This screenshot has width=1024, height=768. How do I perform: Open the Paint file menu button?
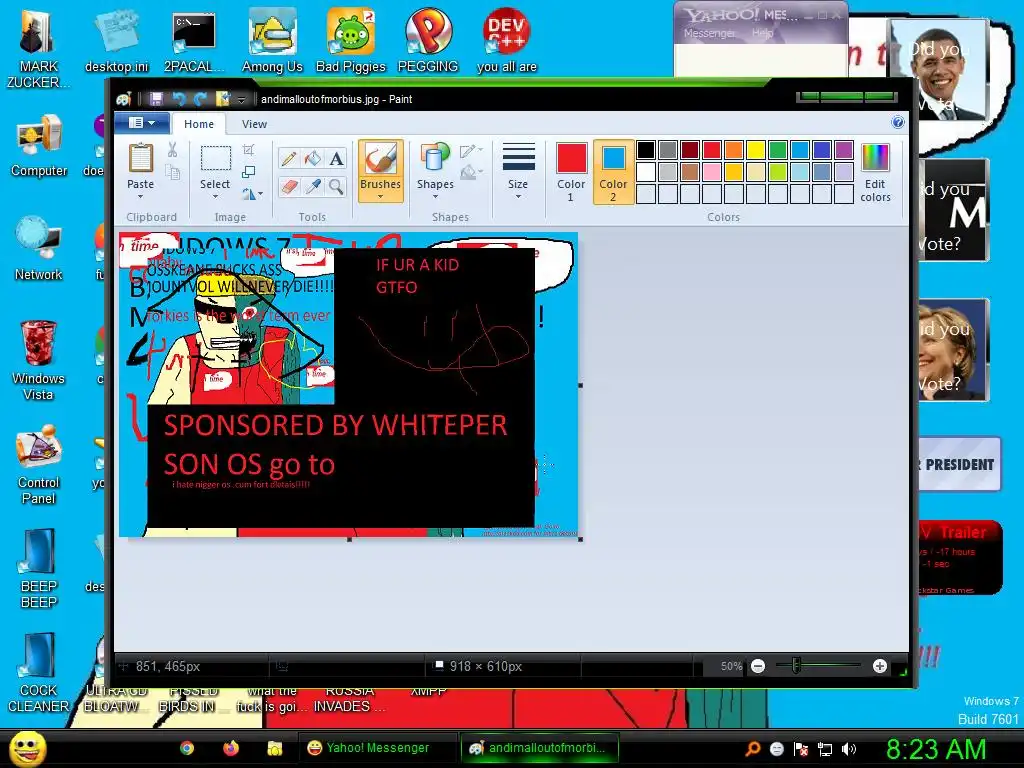[x=142, y=123]
